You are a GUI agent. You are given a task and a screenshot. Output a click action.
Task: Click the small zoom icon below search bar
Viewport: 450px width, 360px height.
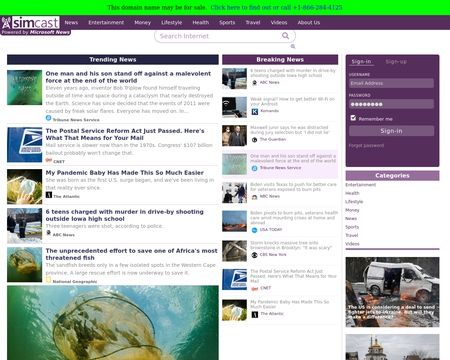[293, 46]
